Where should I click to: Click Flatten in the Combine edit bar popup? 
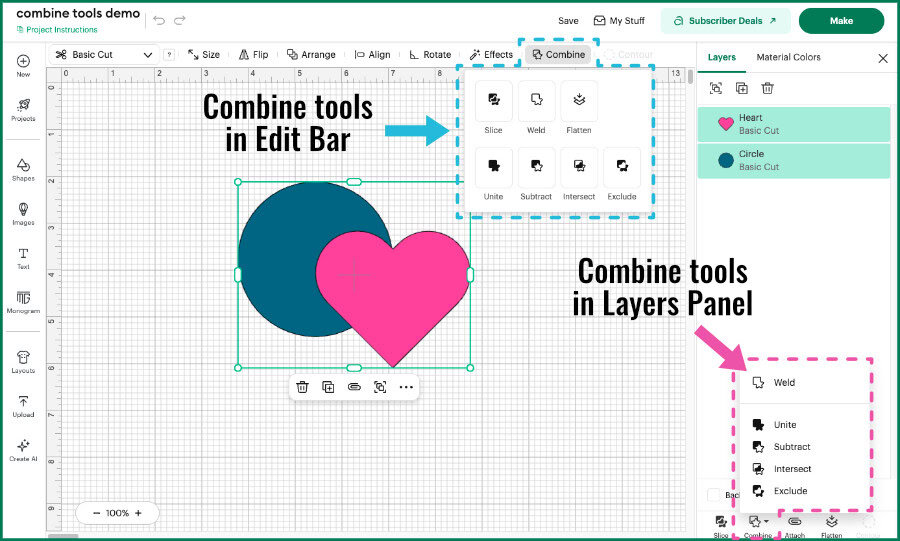tap(579, 100)
